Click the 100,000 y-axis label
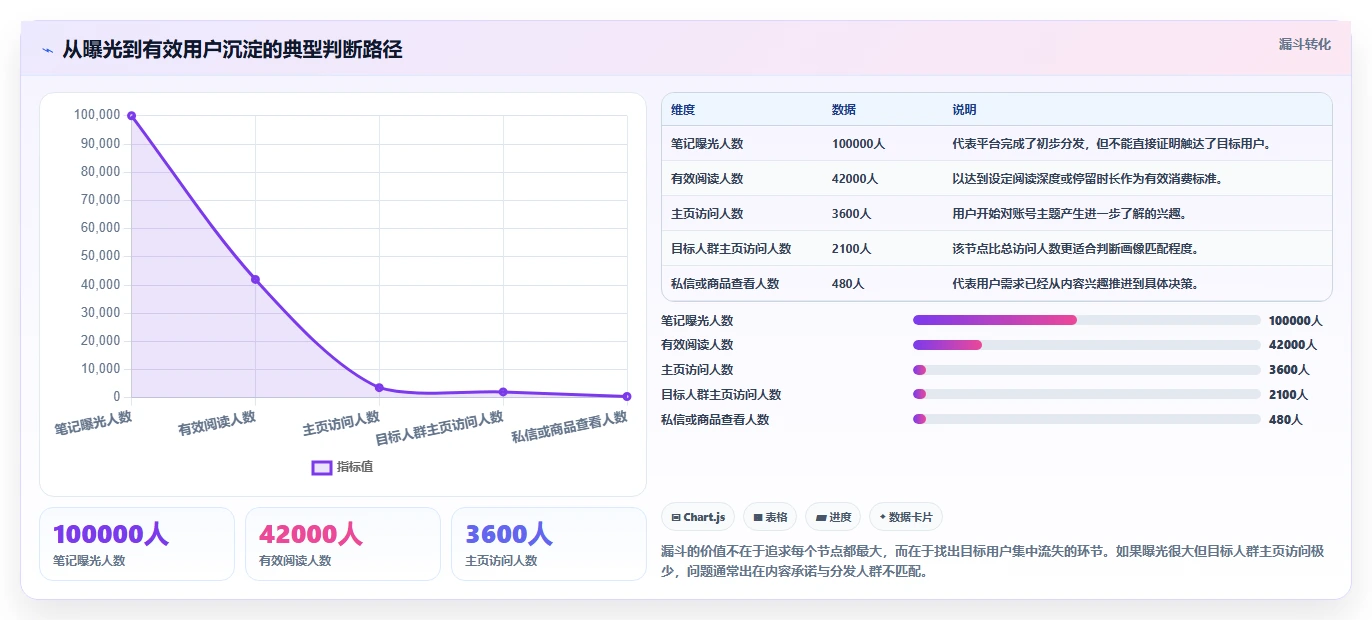Viewport: 1372px width, 620px height. coord(97,115)
